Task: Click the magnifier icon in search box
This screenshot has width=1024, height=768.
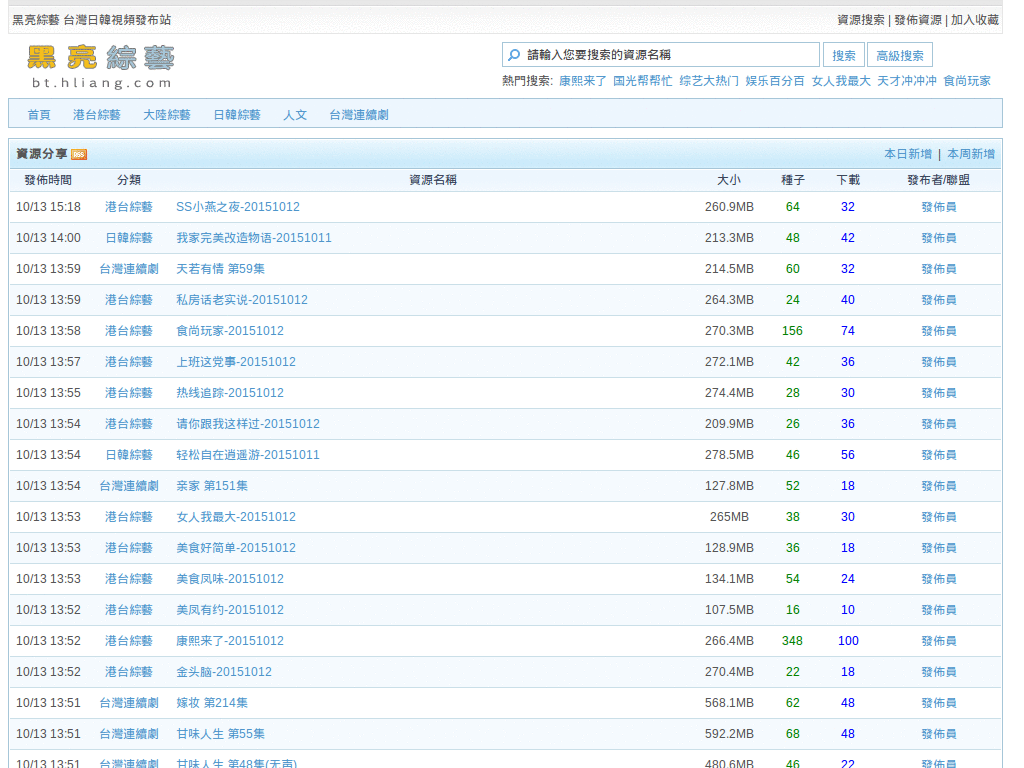Action: point(515,55)
